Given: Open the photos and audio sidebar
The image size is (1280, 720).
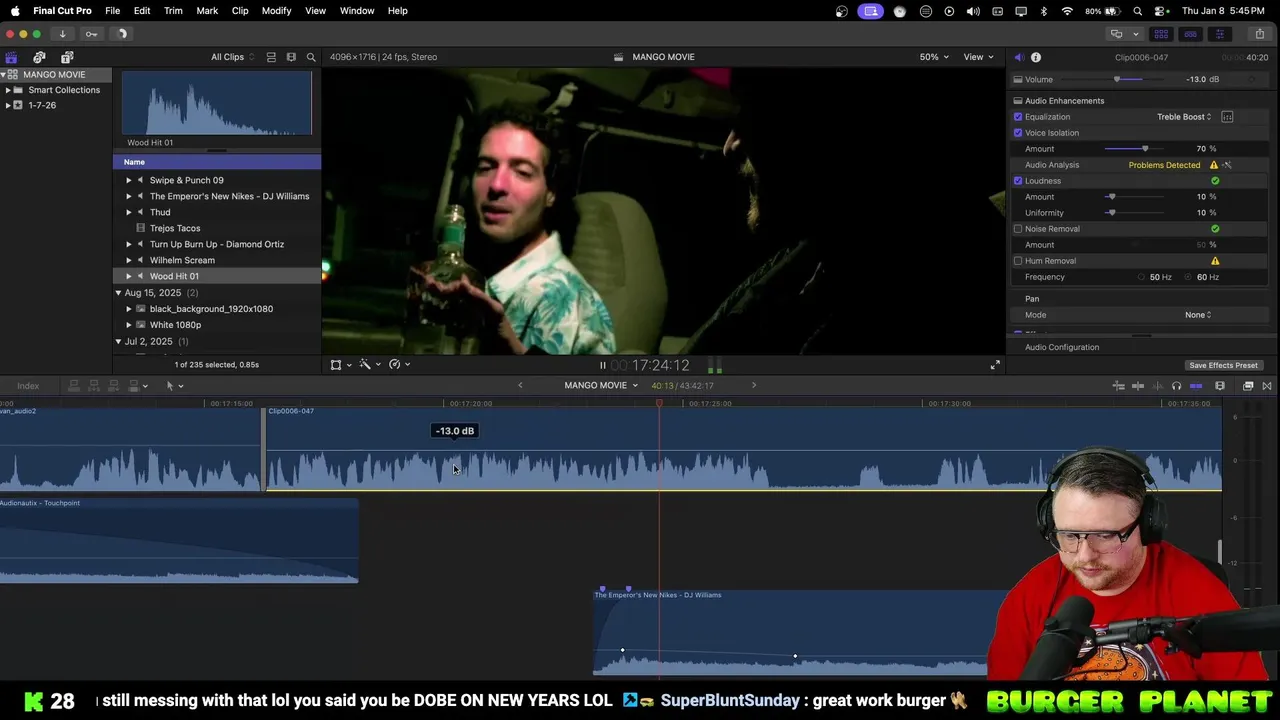Looking at the screenshot, I should click(x=39, y=57).
